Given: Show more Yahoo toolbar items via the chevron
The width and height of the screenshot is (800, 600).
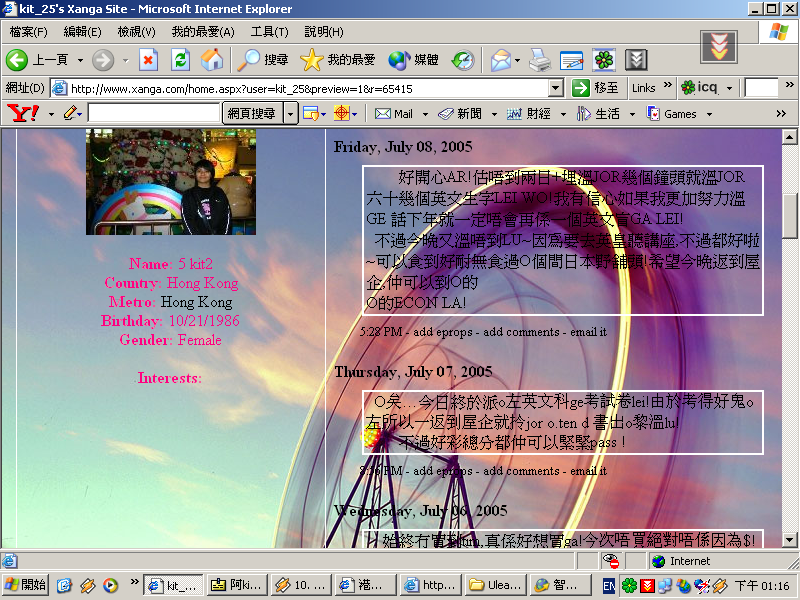Looking at the screenshot, I should point(781,113).
